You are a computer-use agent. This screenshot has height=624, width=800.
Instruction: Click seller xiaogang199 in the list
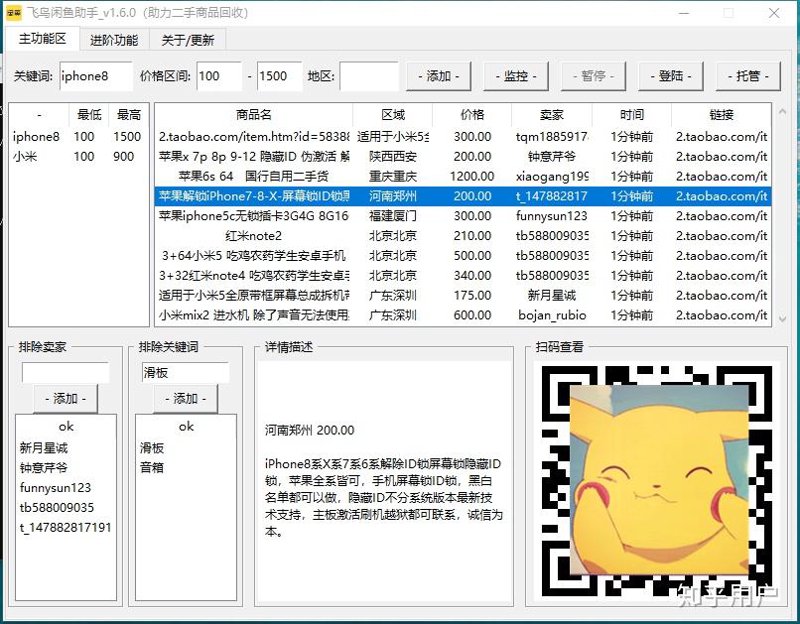(x=552, y=177)
